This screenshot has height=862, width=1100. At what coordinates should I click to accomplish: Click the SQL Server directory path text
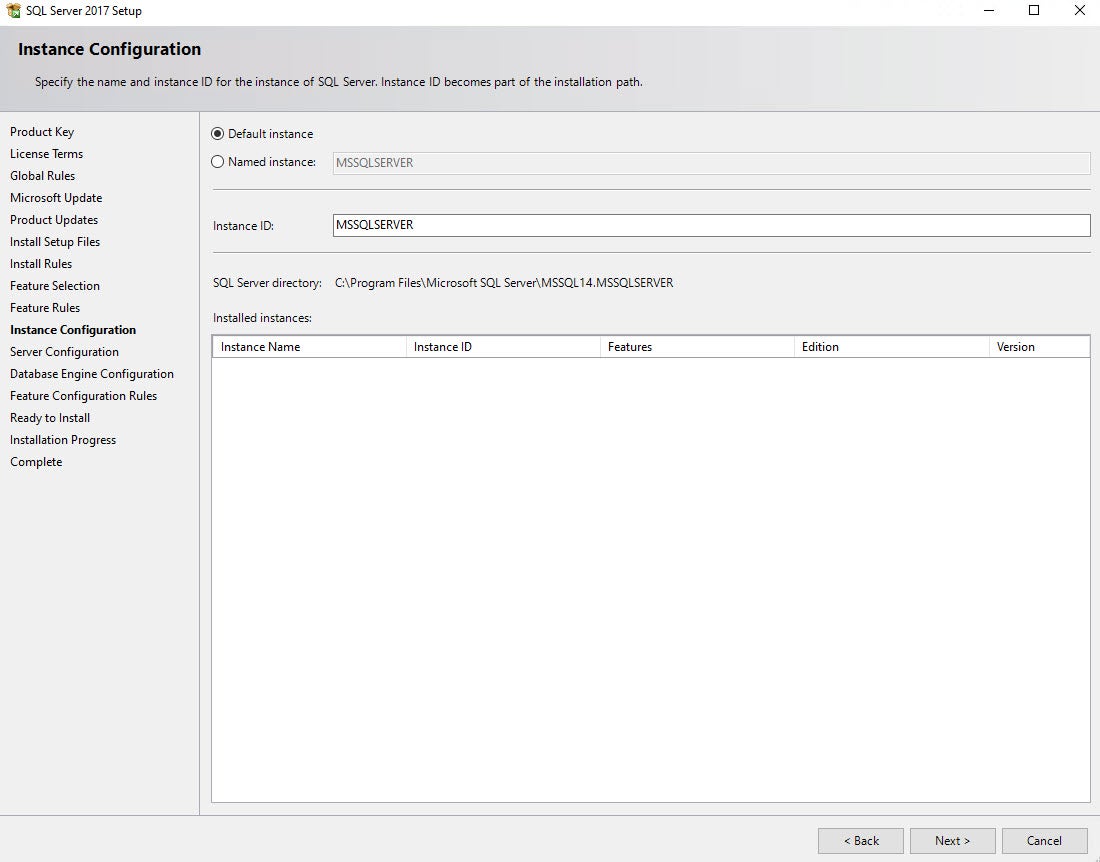click(x=504, y=283)
